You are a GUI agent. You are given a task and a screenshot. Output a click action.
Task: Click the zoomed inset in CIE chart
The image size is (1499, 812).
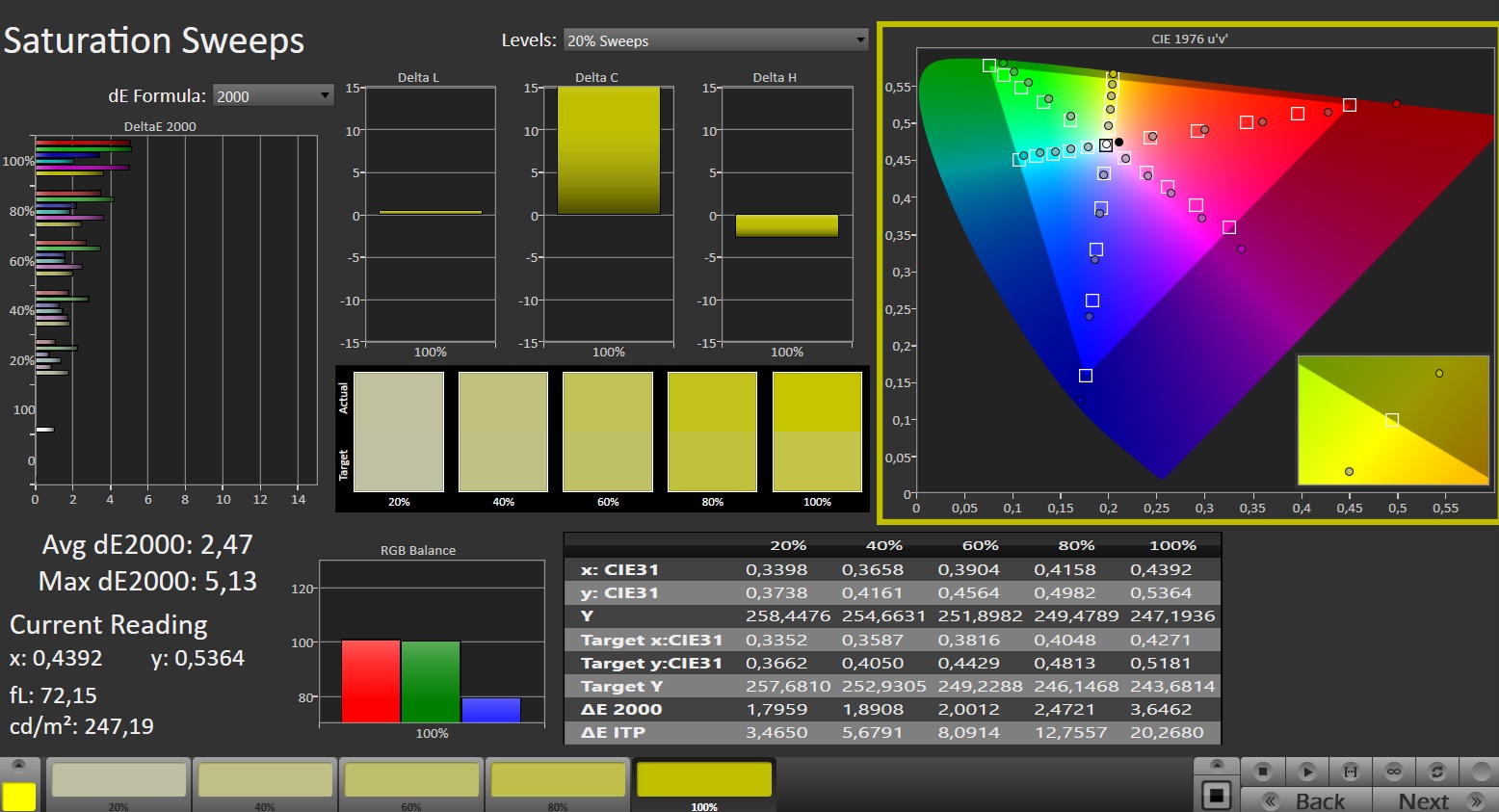coord(1392,420)
